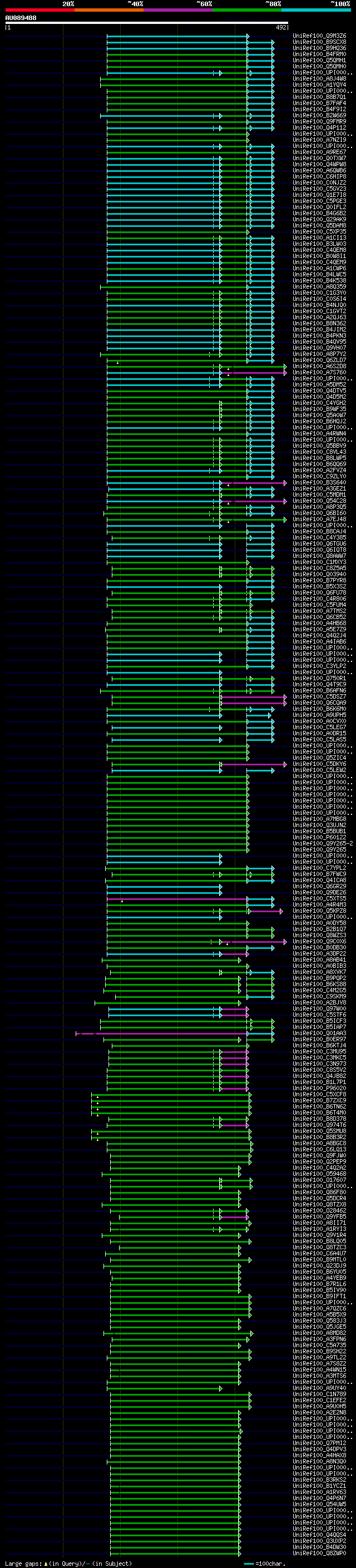Image resolution: width=356 pixels, height=1568 pixels.
Task: Select the UniRef100_A6QWB6 label
Action: click(x=319, y=170)
